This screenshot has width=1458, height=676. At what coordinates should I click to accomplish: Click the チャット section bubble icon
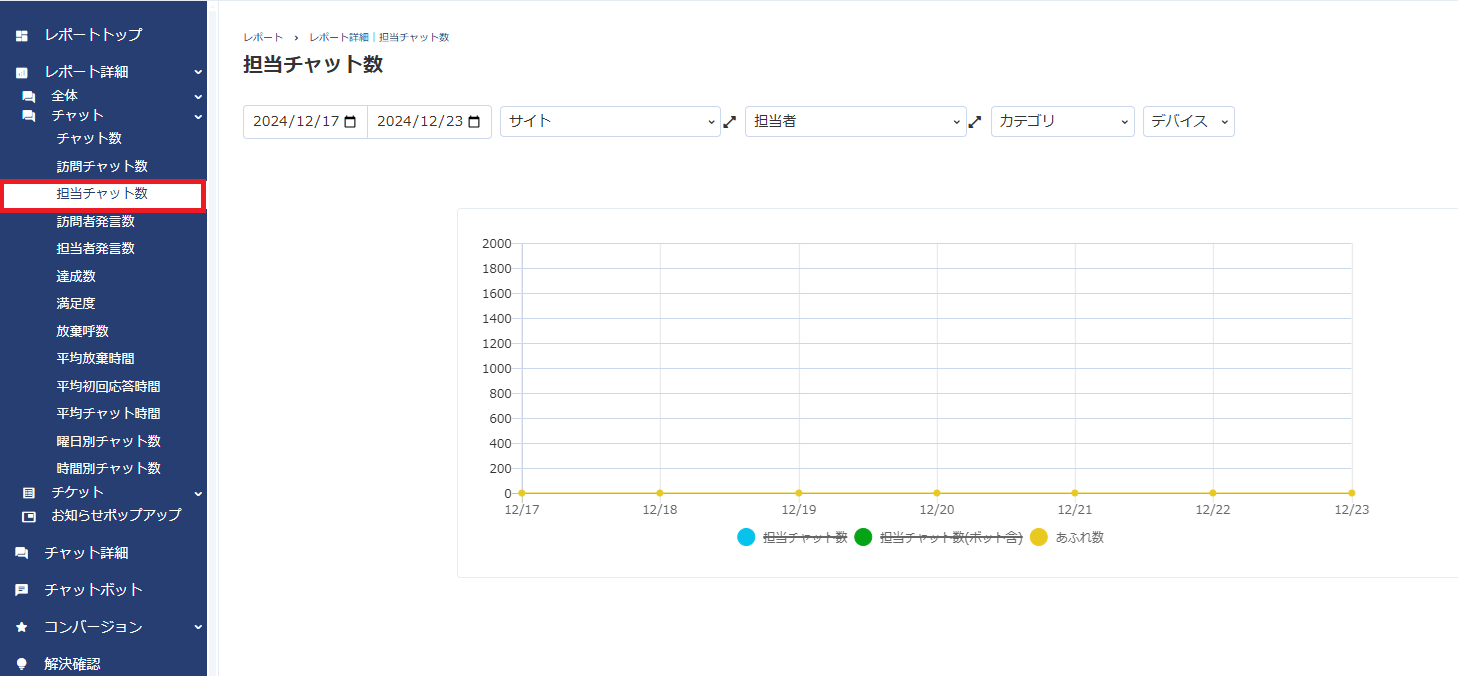[29, 116]
